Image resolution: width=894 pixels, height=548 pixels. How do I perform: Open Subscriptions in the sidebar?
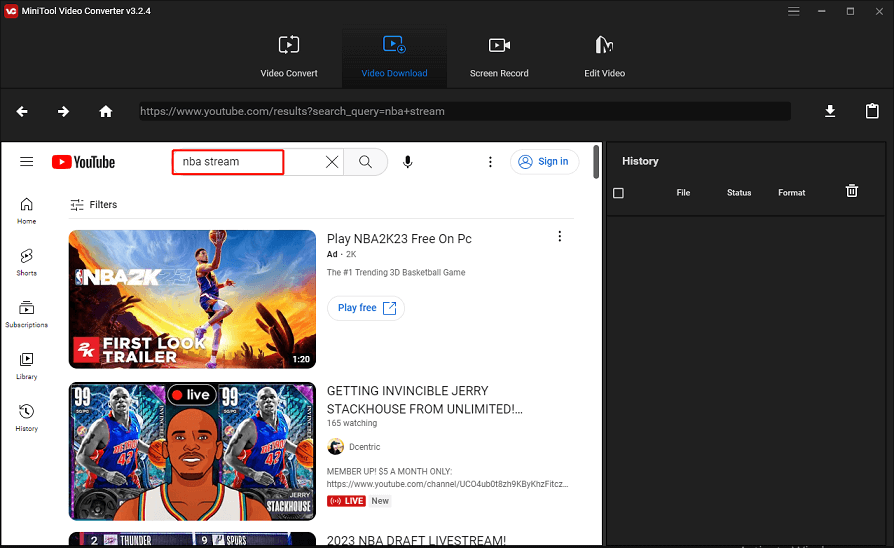(x=26, y=314)
